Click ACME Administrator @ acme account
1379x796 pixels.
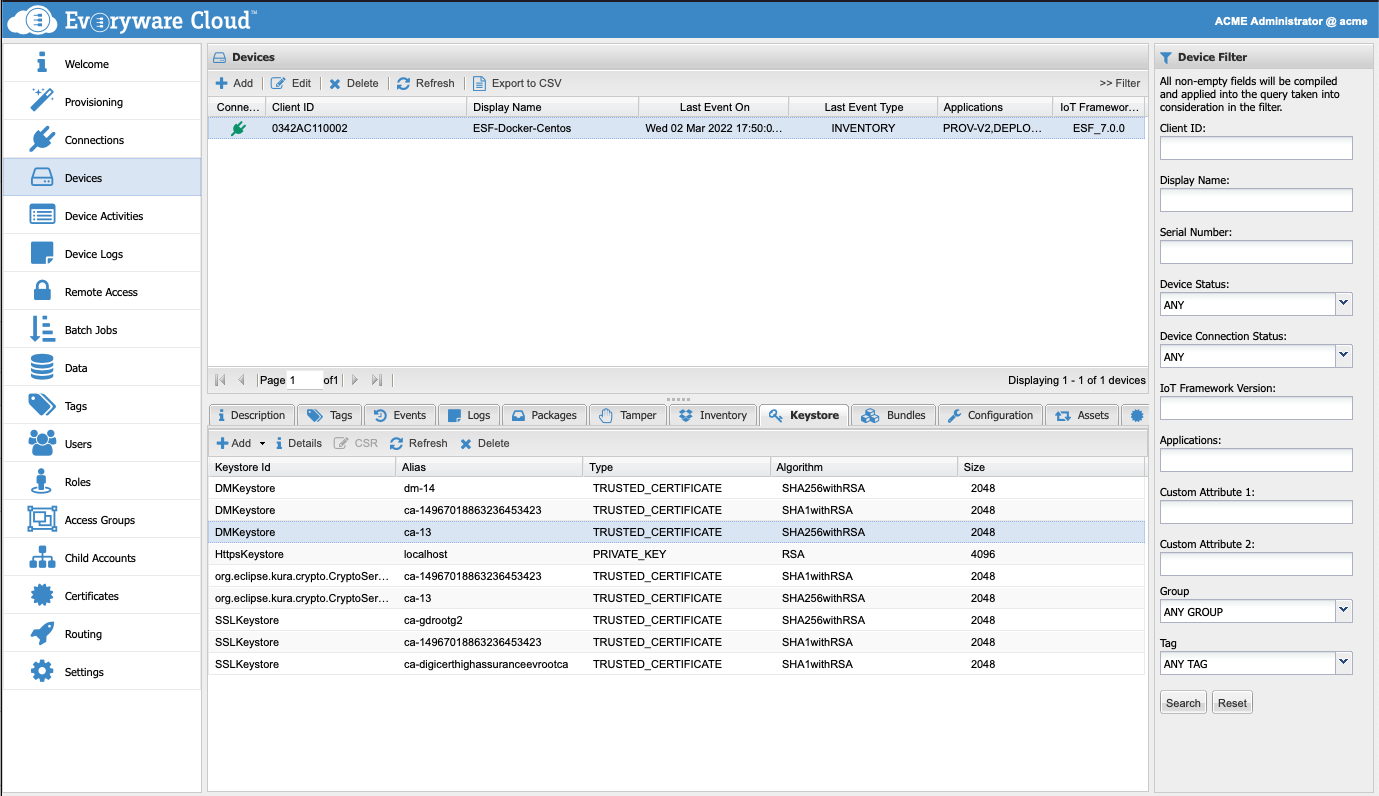[1290, 20]
